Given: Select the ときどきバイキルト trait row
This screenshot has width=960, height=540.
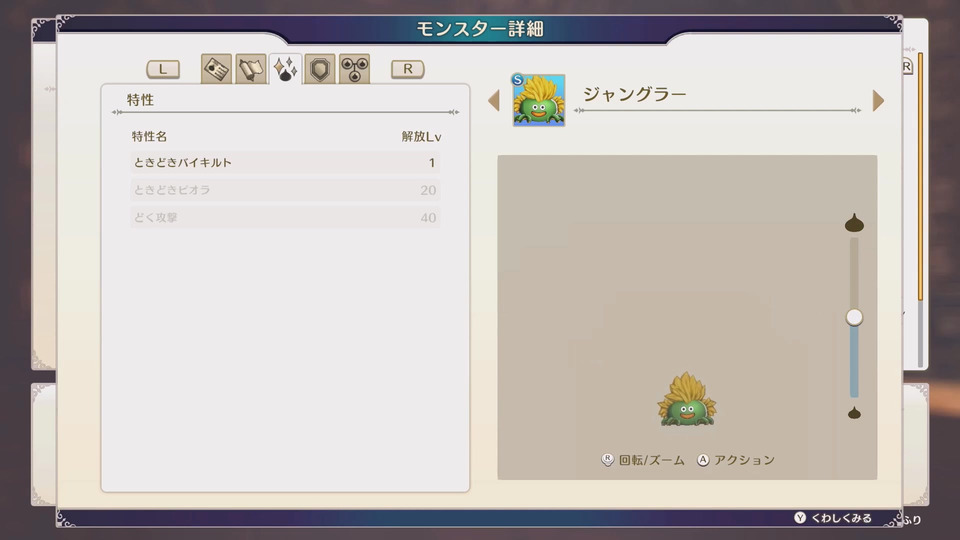Looking at the screenshot, I should (285, 163).
